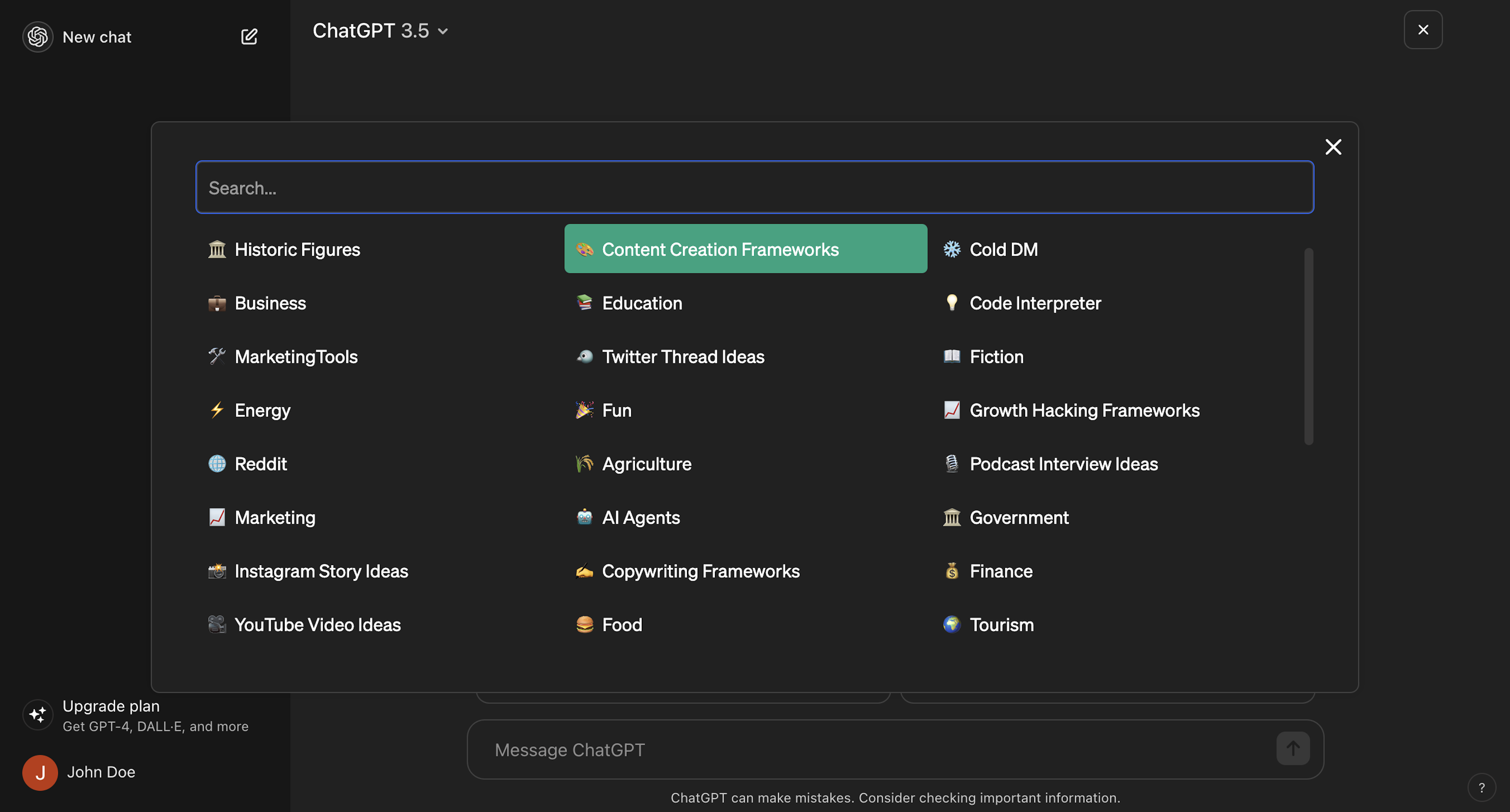The image size is (1510, 812).
Task: Click the ChatGPT logo icon in the sidebar
Action: pos(37,37)
